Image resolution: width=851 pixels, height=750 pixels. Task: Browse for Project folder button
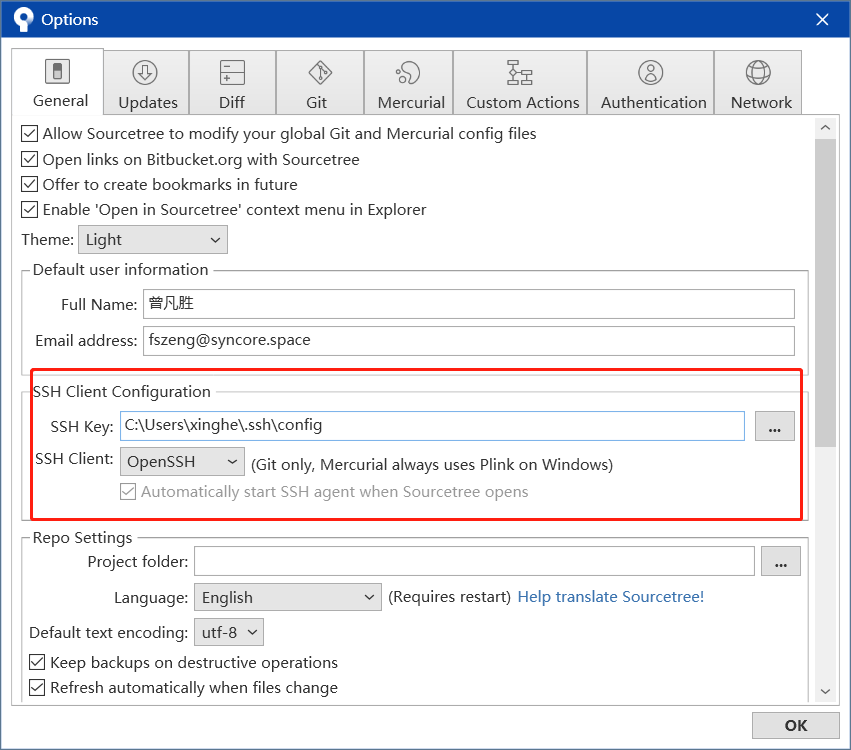click(x=780, y=561)
